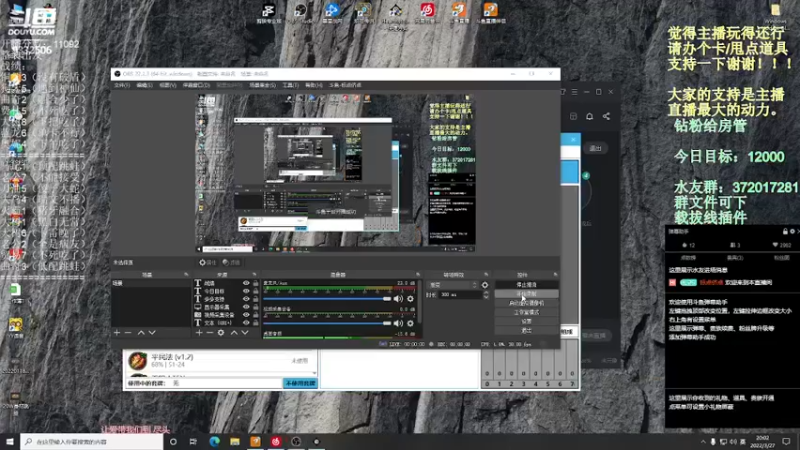Image resolution: width=800 pixels, height=450 pixels.
Task: Click the red NetEase music taskbar icon
Action: tap(276, 441)
